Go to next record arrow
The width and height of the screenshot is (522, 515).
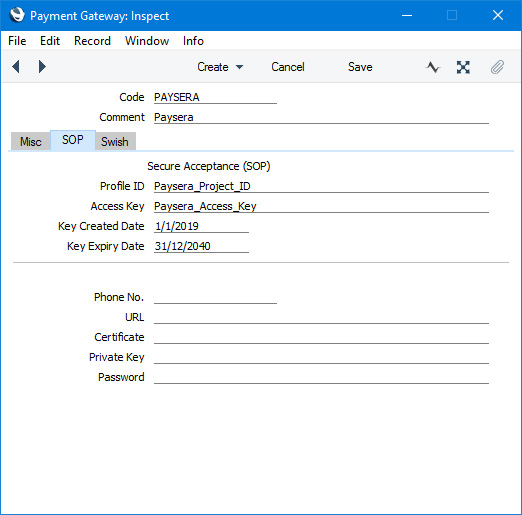pos(42,67)
